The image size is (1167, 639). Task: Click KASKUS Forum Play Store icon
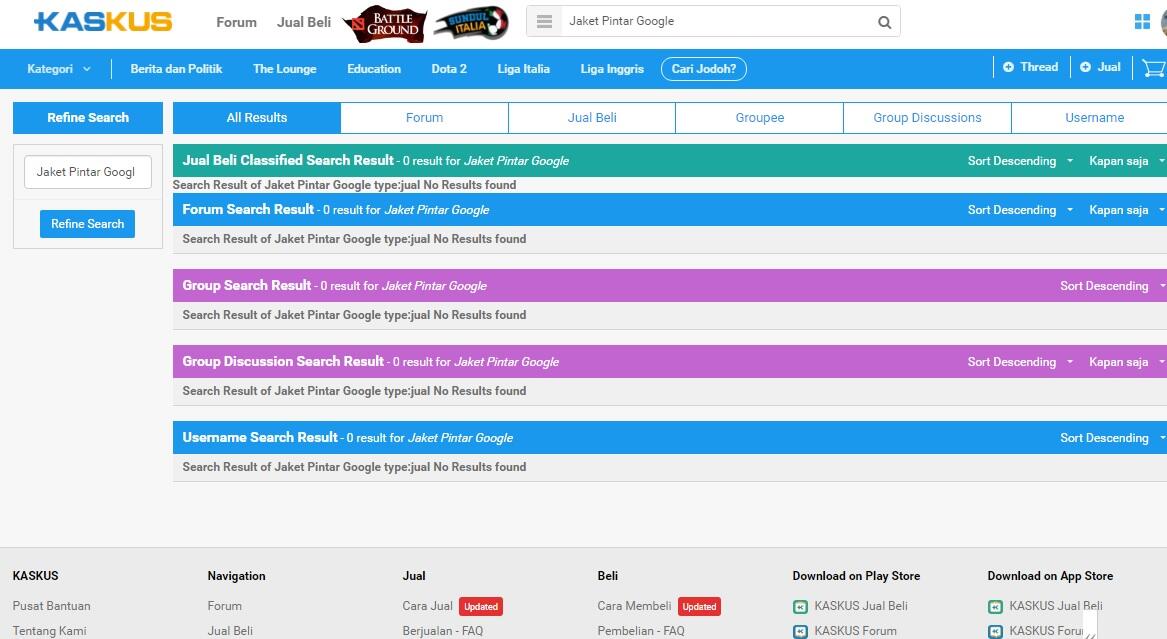(800, 632)
